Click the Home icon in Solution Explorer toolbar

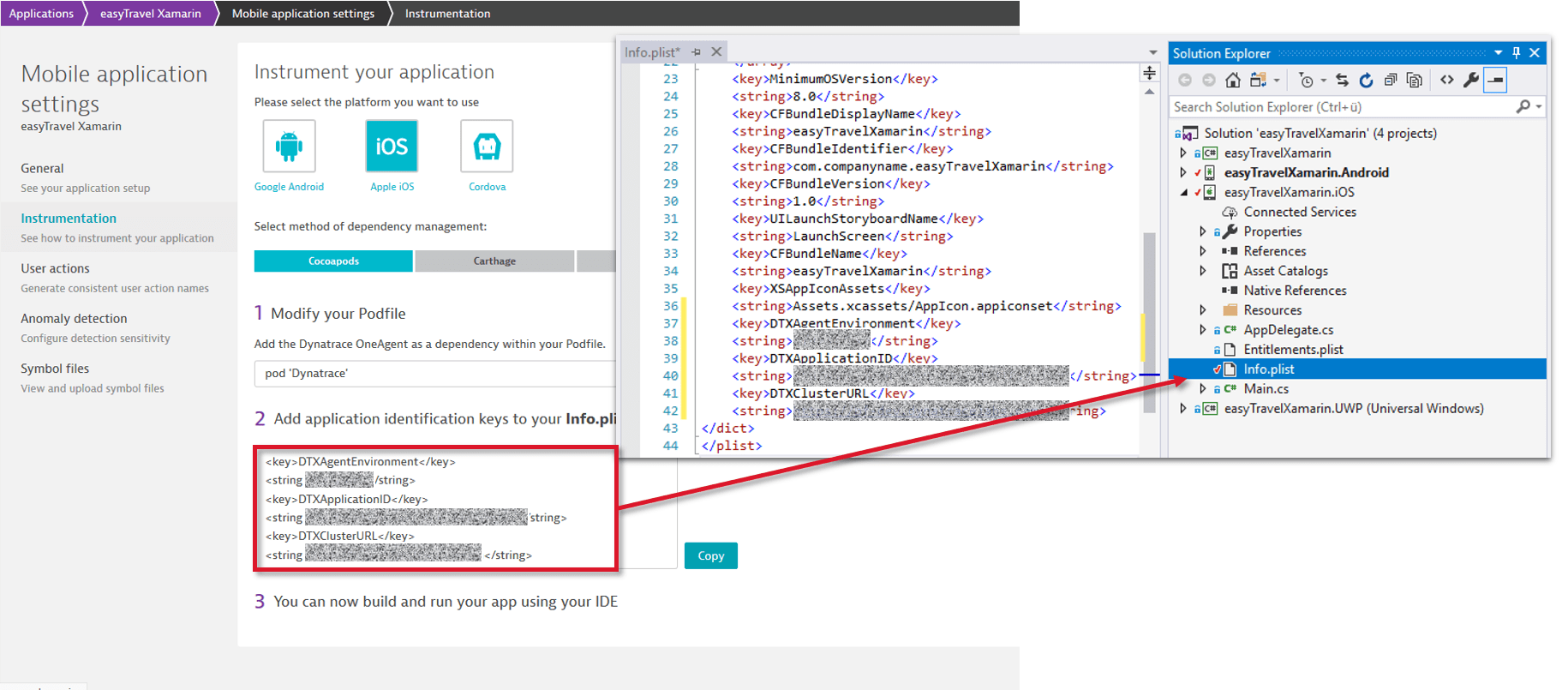[x=1232, y=80]
